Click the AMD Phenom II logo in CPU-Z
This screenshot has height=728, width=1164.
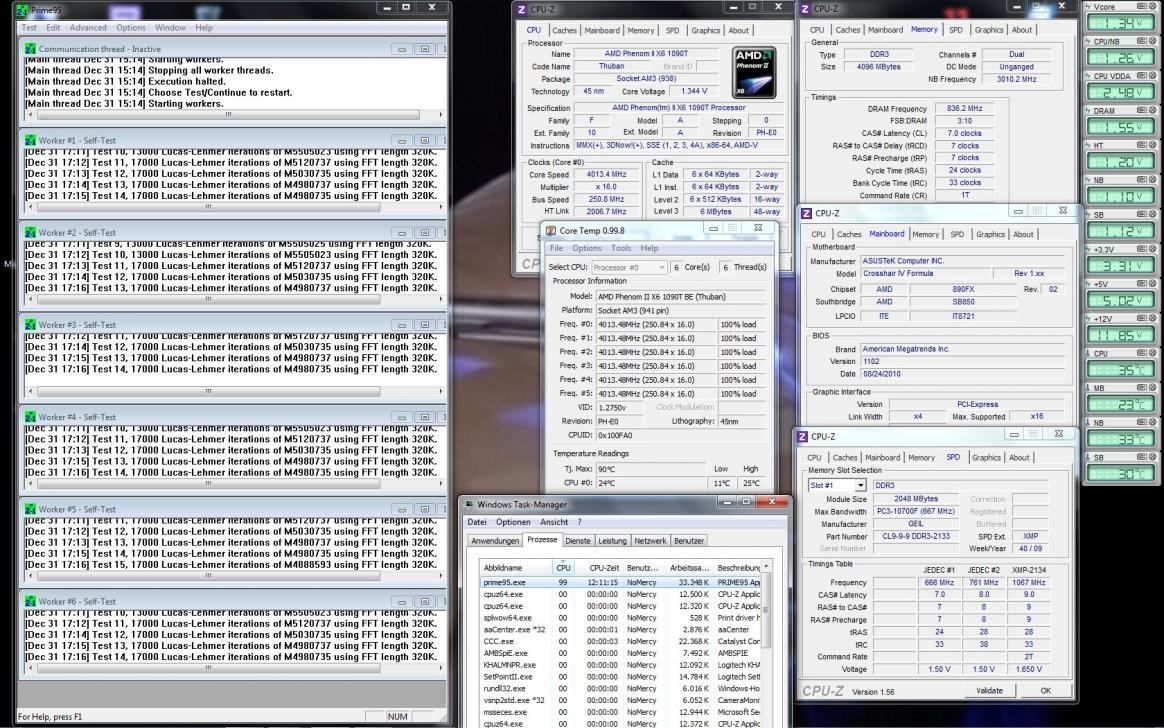[x=753, y=73]
